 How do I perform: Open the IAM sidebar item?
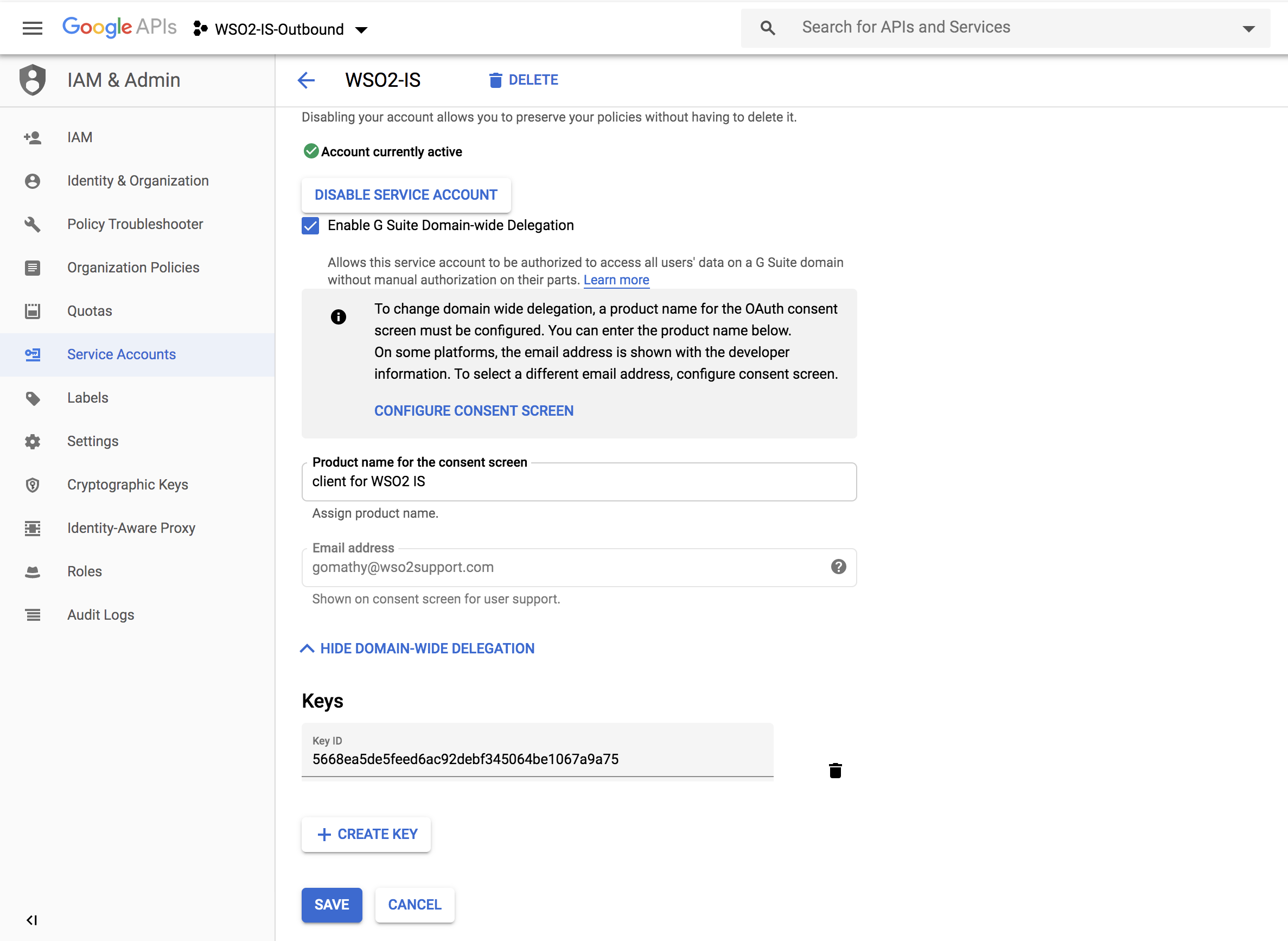(137, 137)
